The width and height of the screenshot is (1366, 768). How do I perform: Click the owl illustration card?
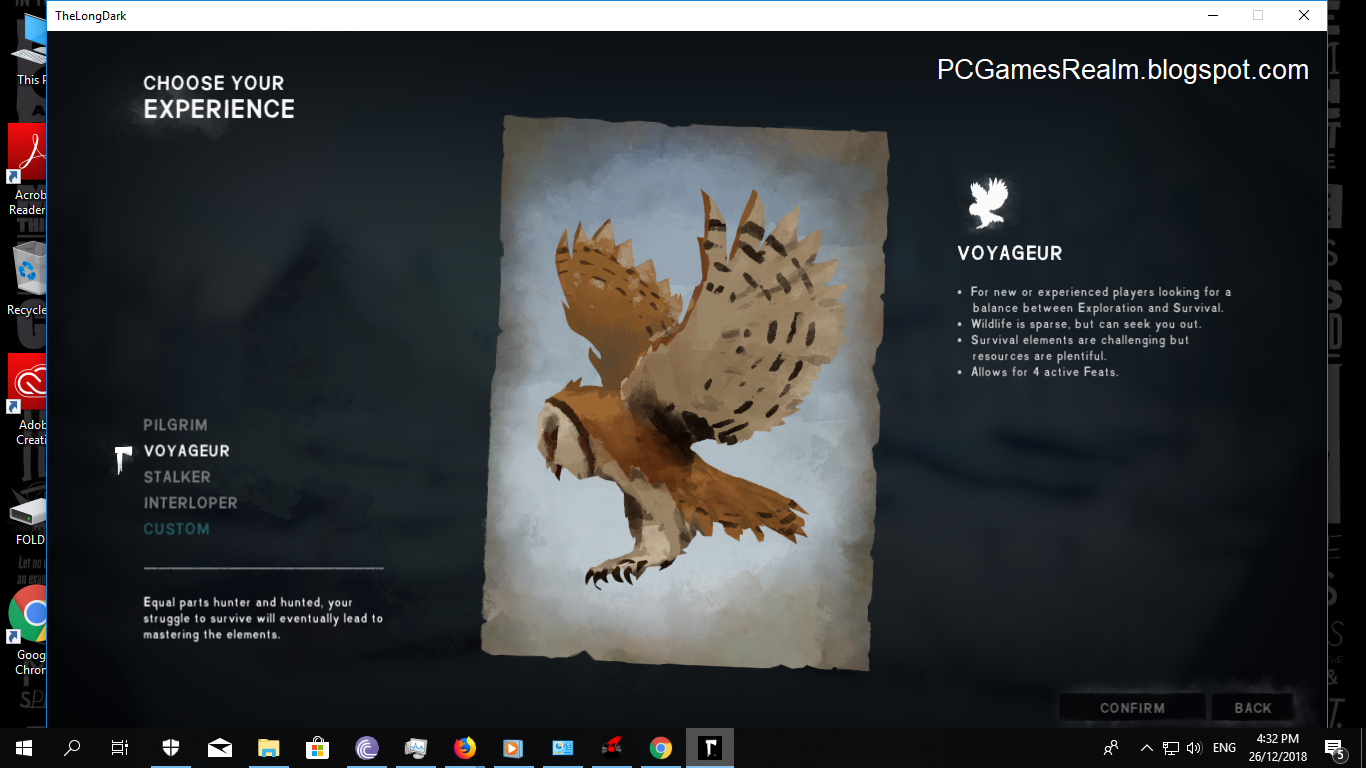click(x=683, y=392)
